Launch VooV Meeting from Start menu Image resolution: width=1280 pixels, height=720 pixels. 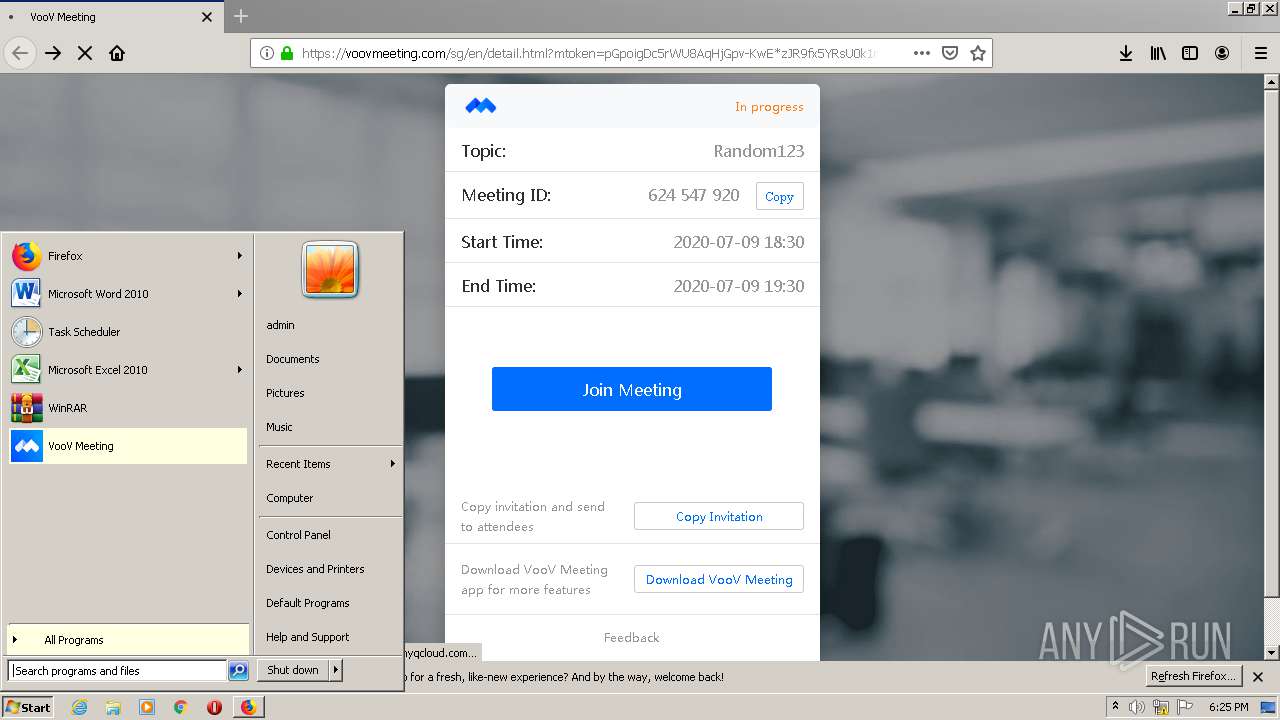[128, 446]
